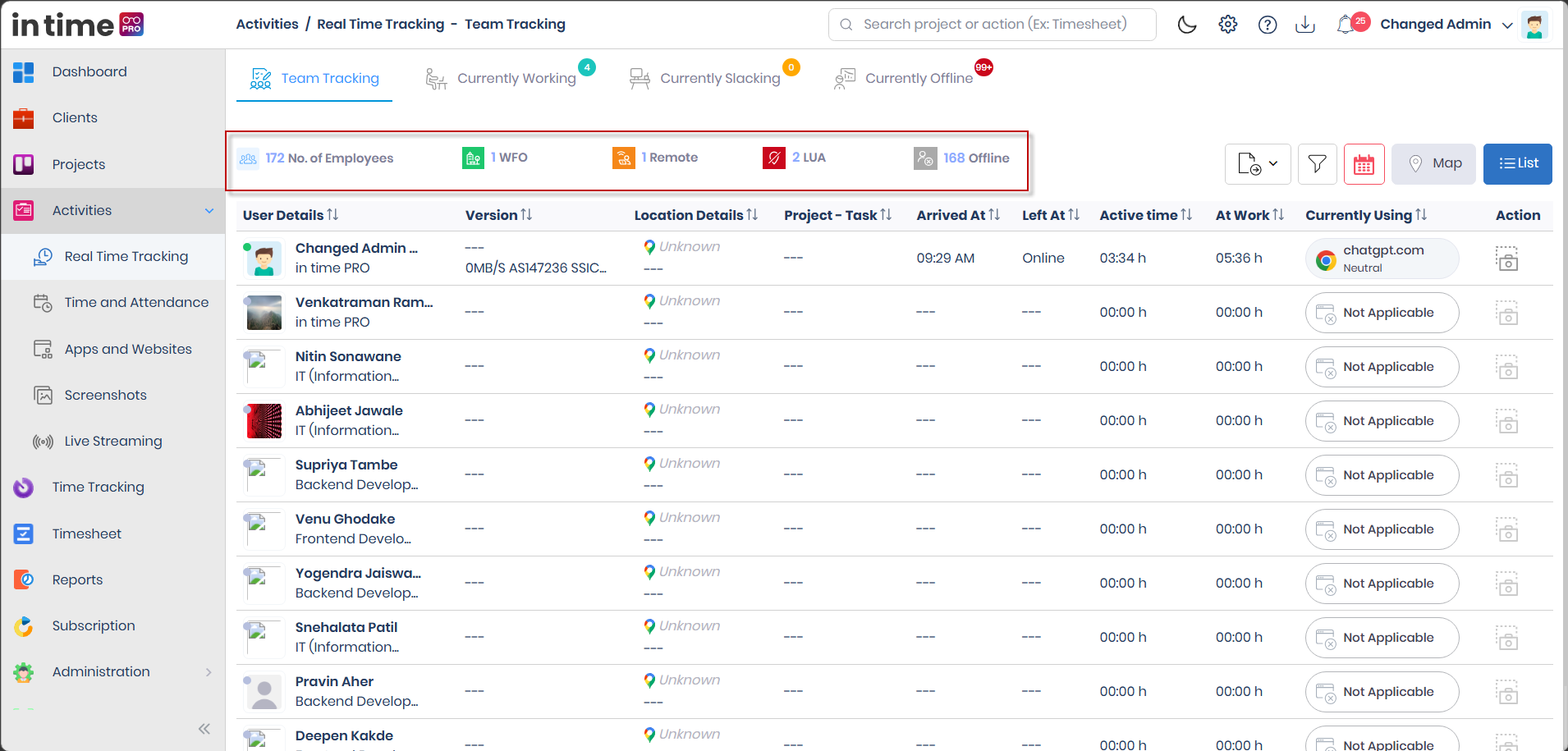This screenshot has width=1568, height=751.
Task: Open the Dashboard sidebar item
Action: [112, 72]
